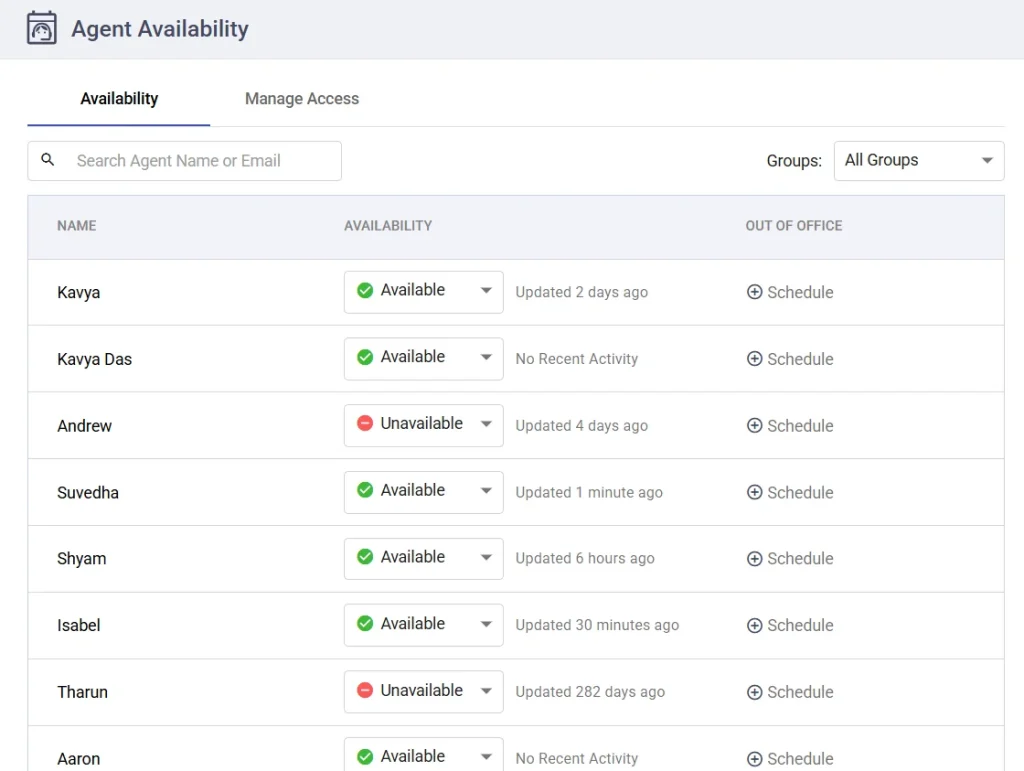Click Isabel's green available status icon
This screenshot has width=1024, height=771.
point(365,624)
